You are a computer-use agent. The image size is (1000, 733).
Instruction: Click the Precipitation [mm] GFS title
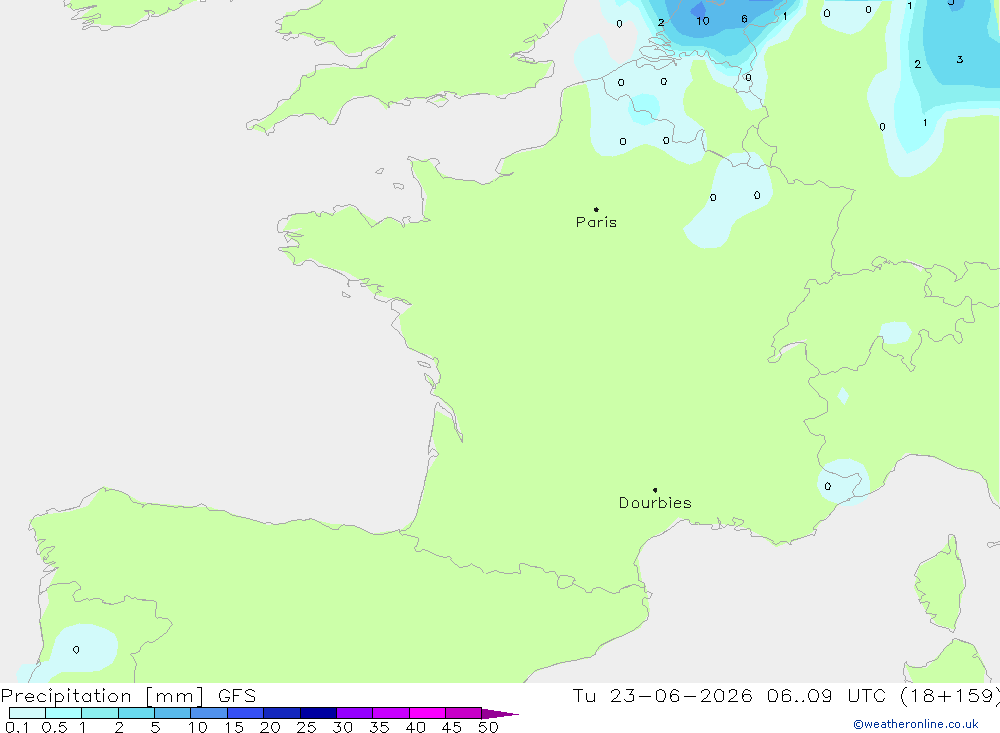pos(128,695)
